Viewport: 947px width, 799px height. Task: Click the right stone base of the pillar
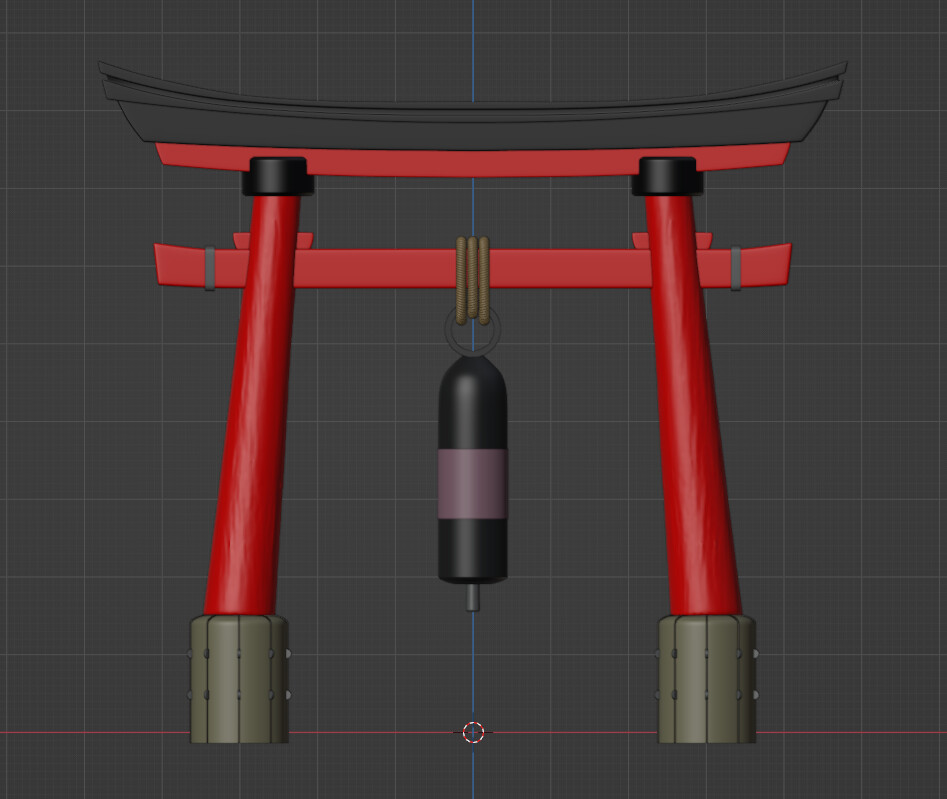pos(705,680)
